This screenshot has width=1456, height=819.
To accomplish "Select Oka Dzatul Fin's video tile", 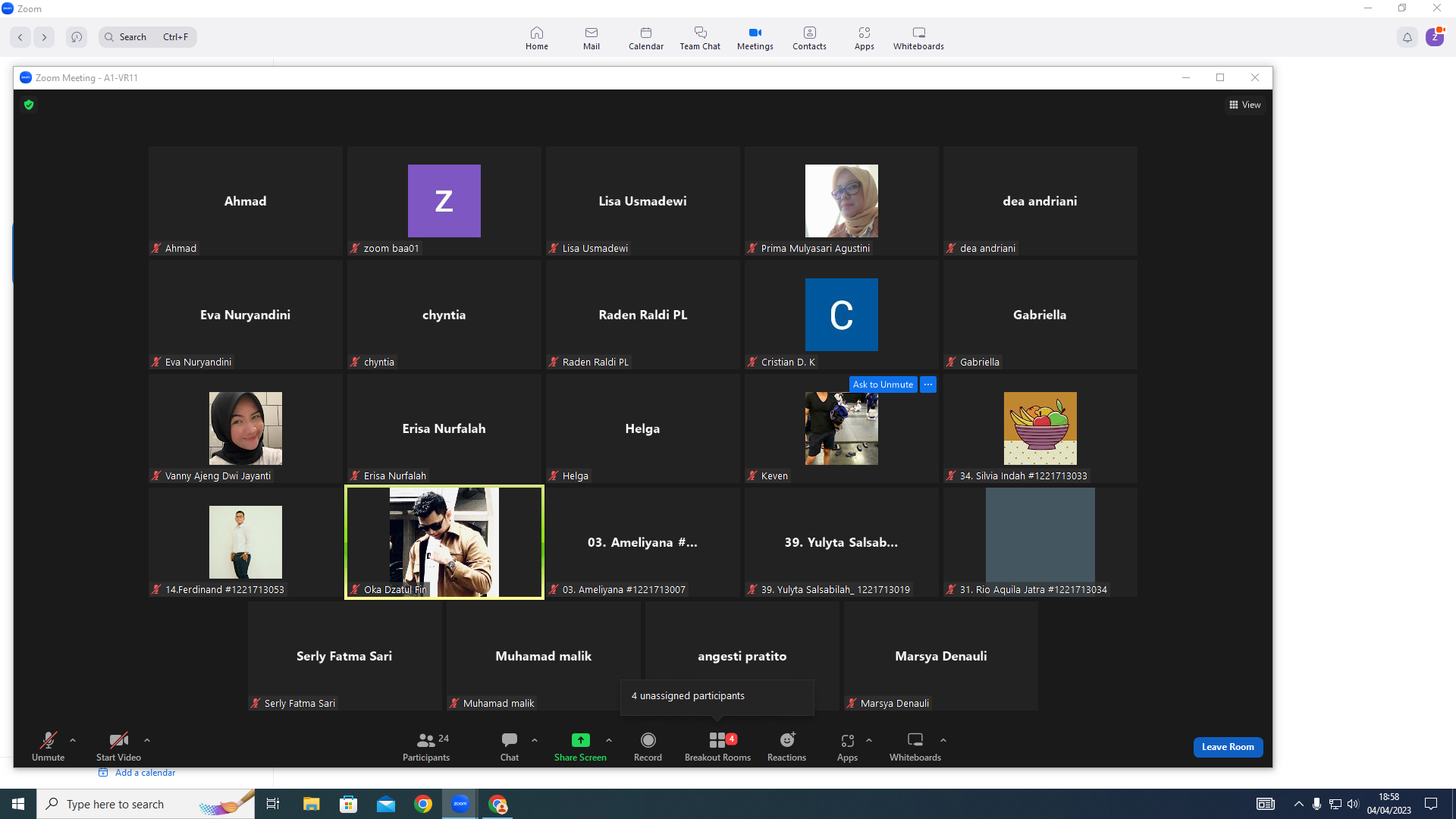I will 444,542.
